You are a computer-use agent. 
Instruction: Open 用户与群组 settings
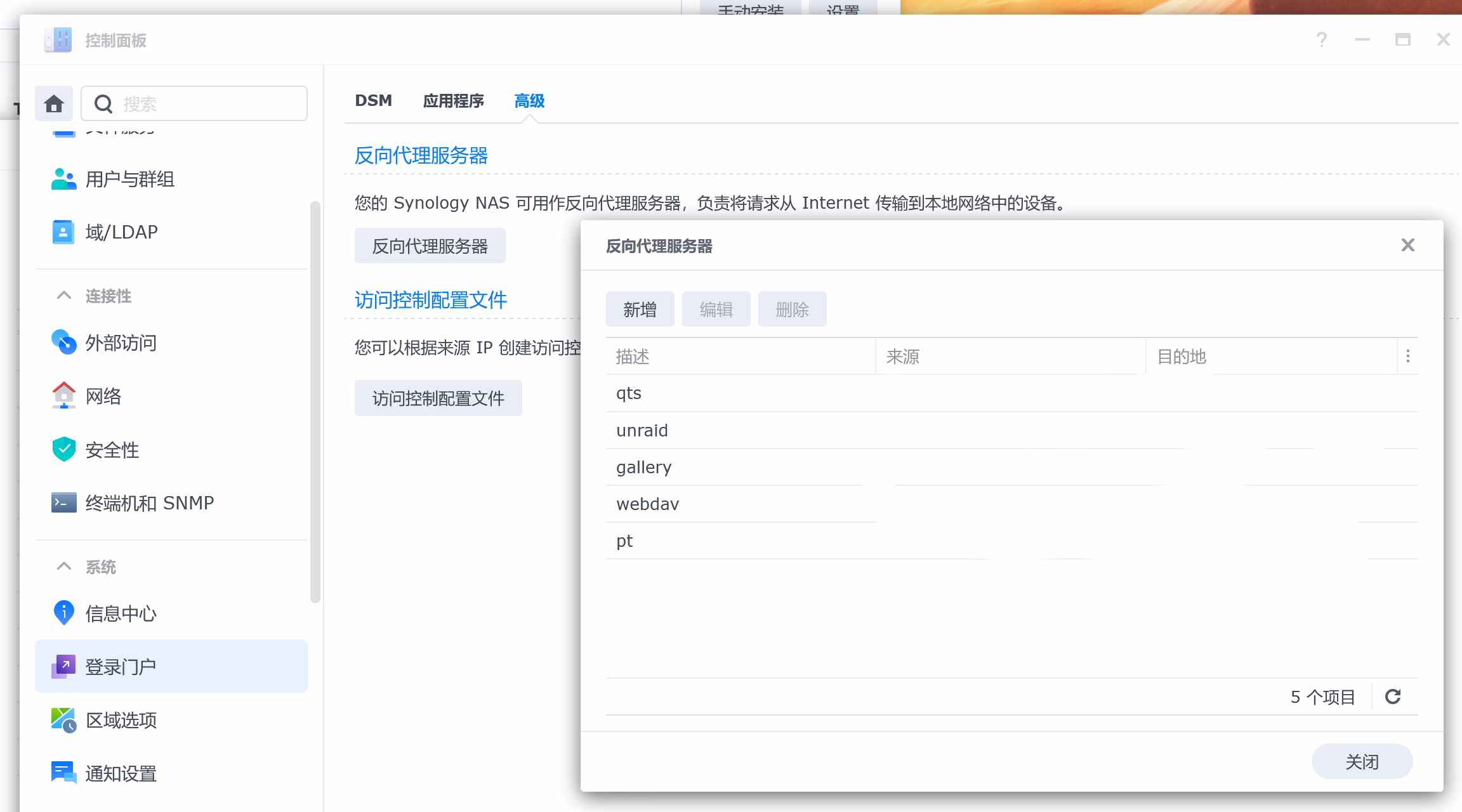point(129,180)
